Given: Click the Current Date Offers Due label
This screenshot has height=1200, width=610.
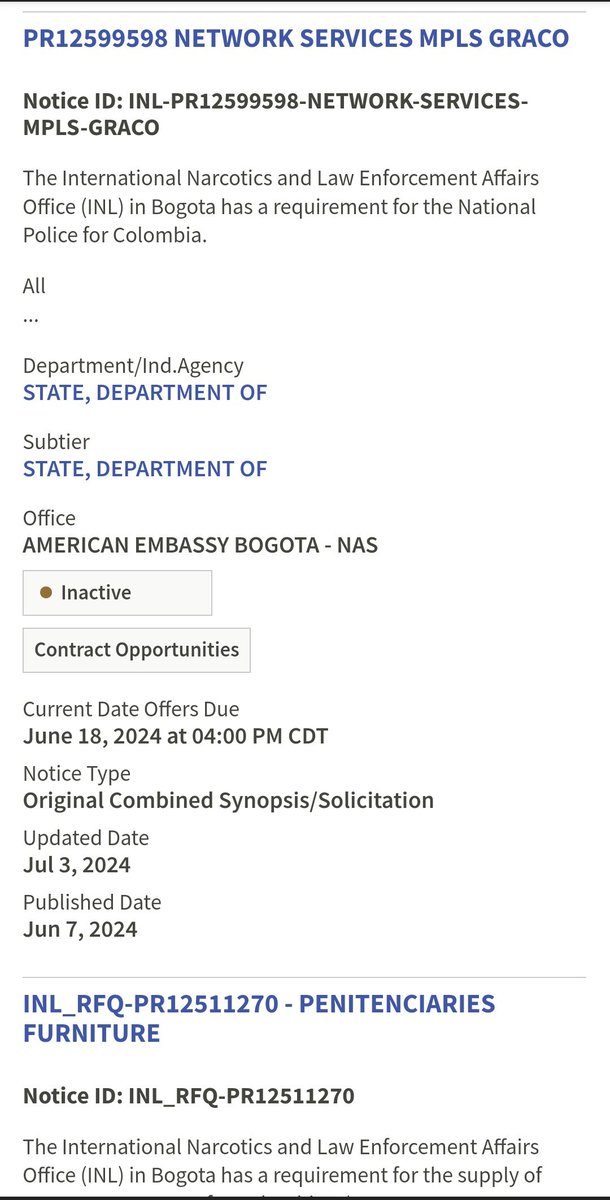Looking at the screenshot, I should pos(131,710).
